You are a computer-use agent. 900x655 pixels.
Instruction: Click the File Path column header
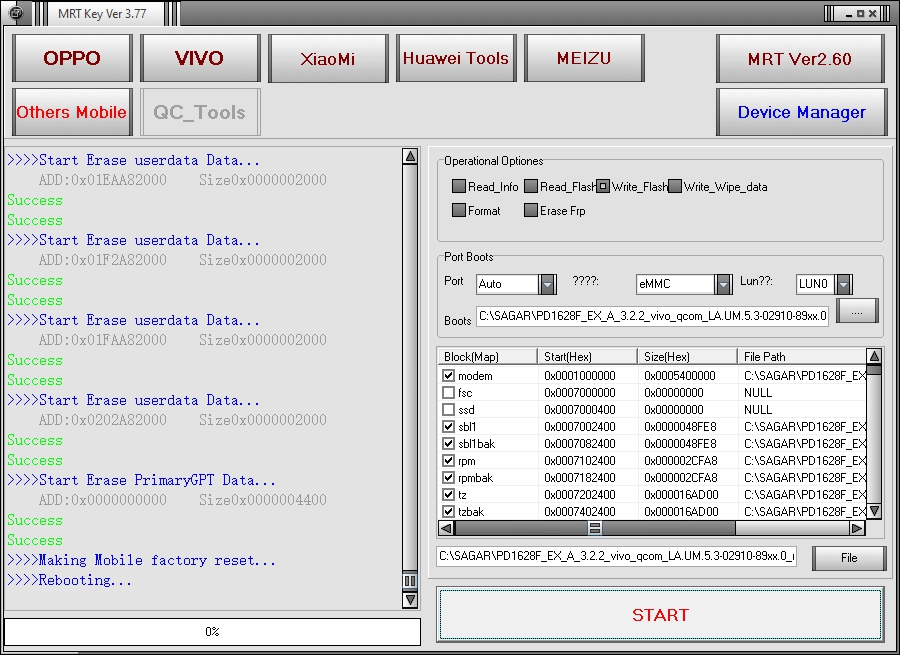(x=802, y=356)
